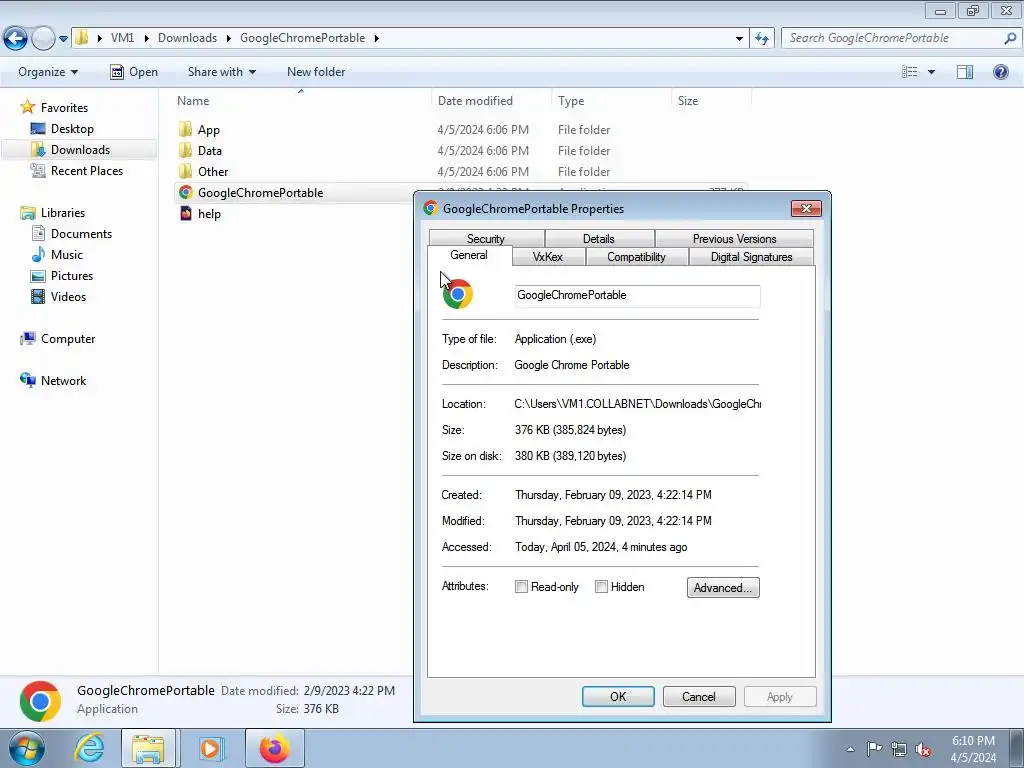Select Downloads in the address breadcrumb

point(187,38)
